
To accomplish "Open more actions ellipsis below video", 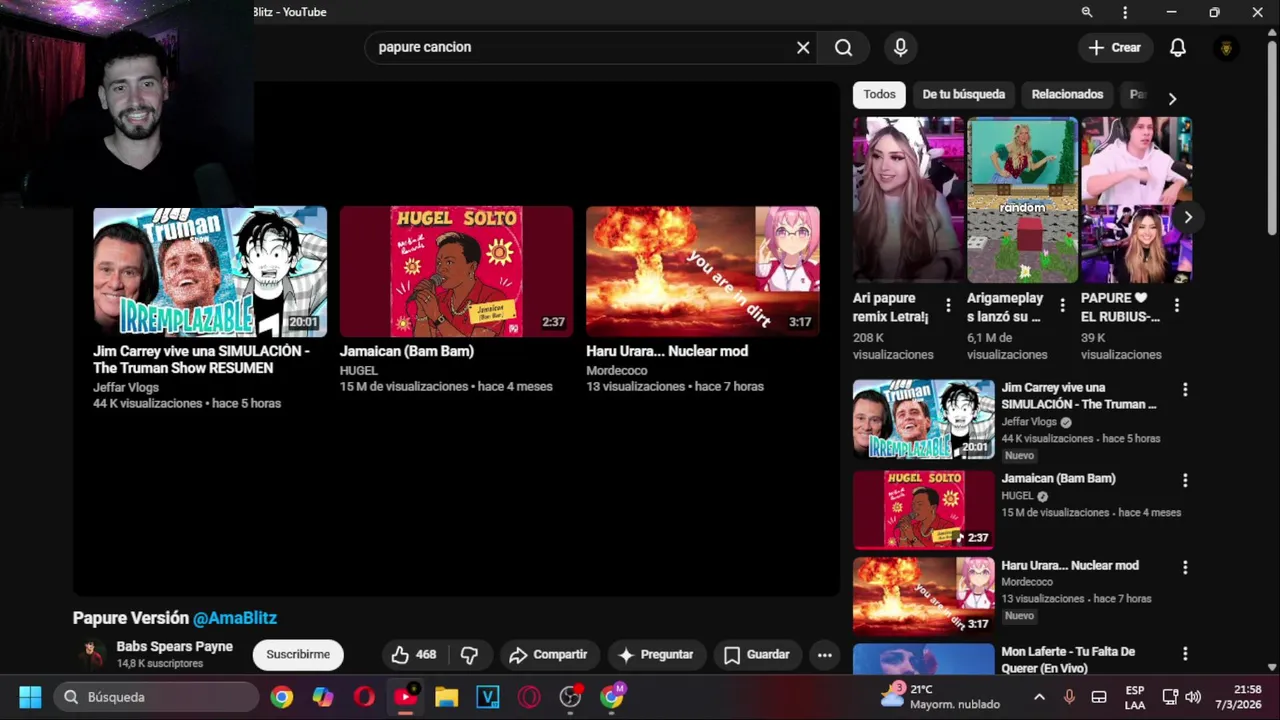I will [824, 655].
